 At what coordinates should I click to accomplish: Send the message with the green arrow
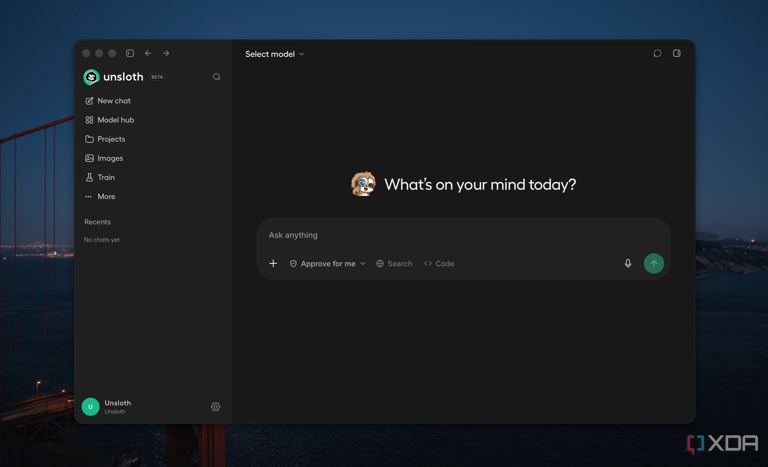click(x=653, y=264)
